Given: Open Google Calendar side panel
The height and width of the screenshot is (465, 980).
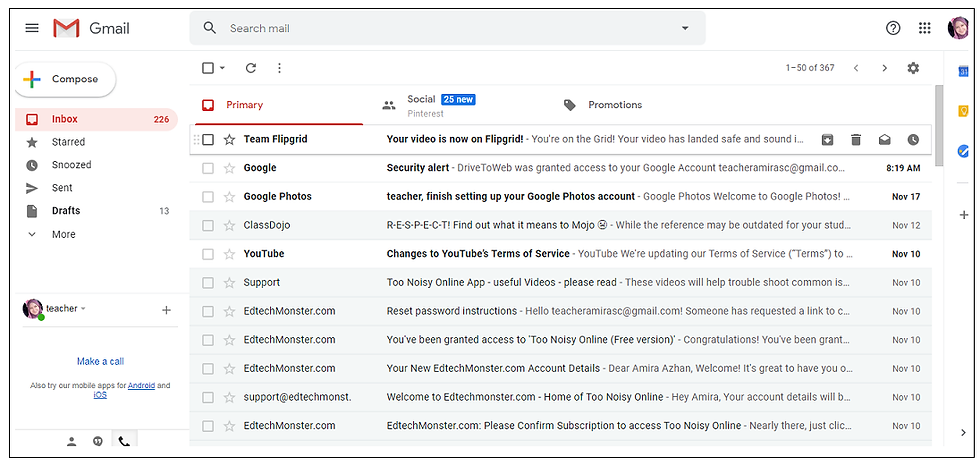Looking at the screenshot, I should point(963,71).
